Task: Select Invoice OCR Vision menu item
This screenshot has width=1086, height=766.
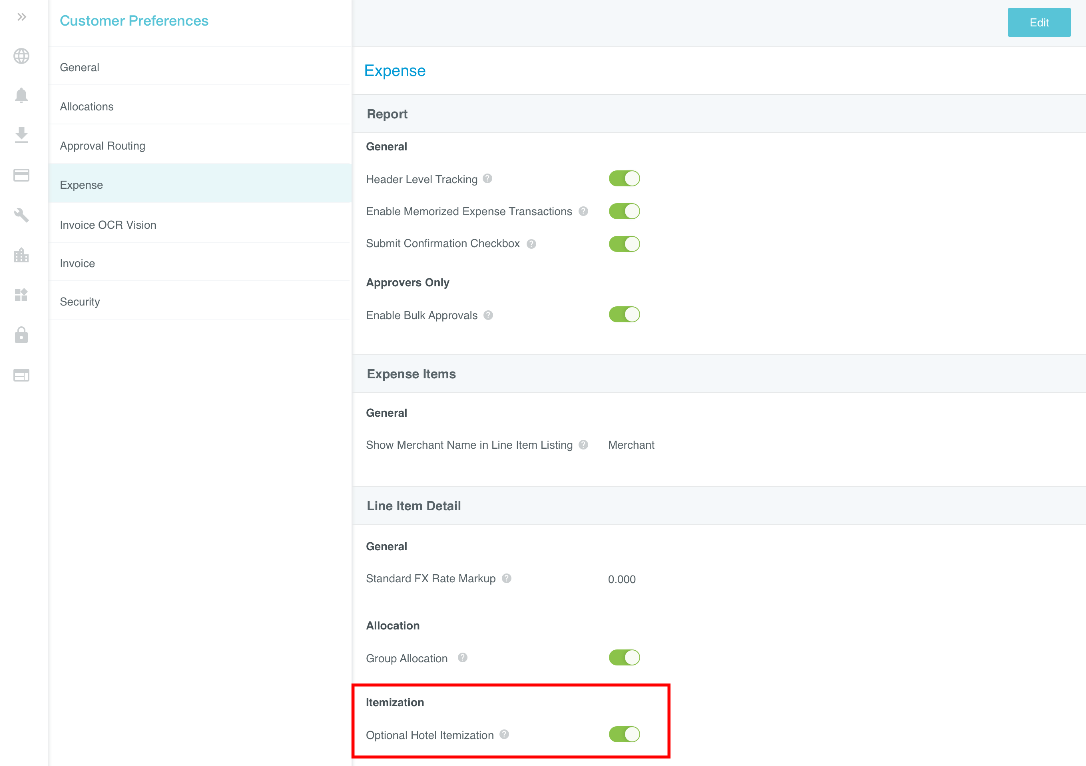Action: 108,225
